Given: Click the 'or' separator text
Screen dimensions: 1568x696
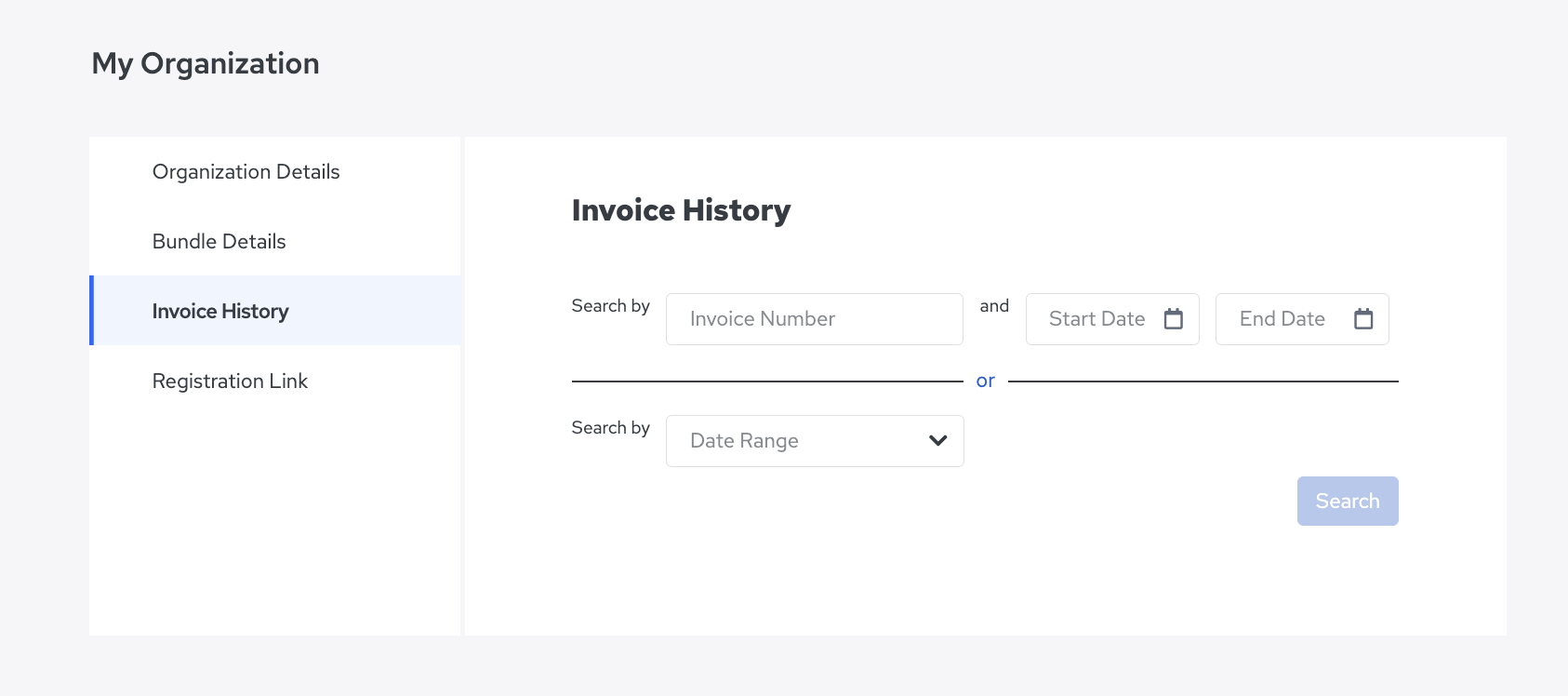Looking at the screenshot, I should (986, 381).
